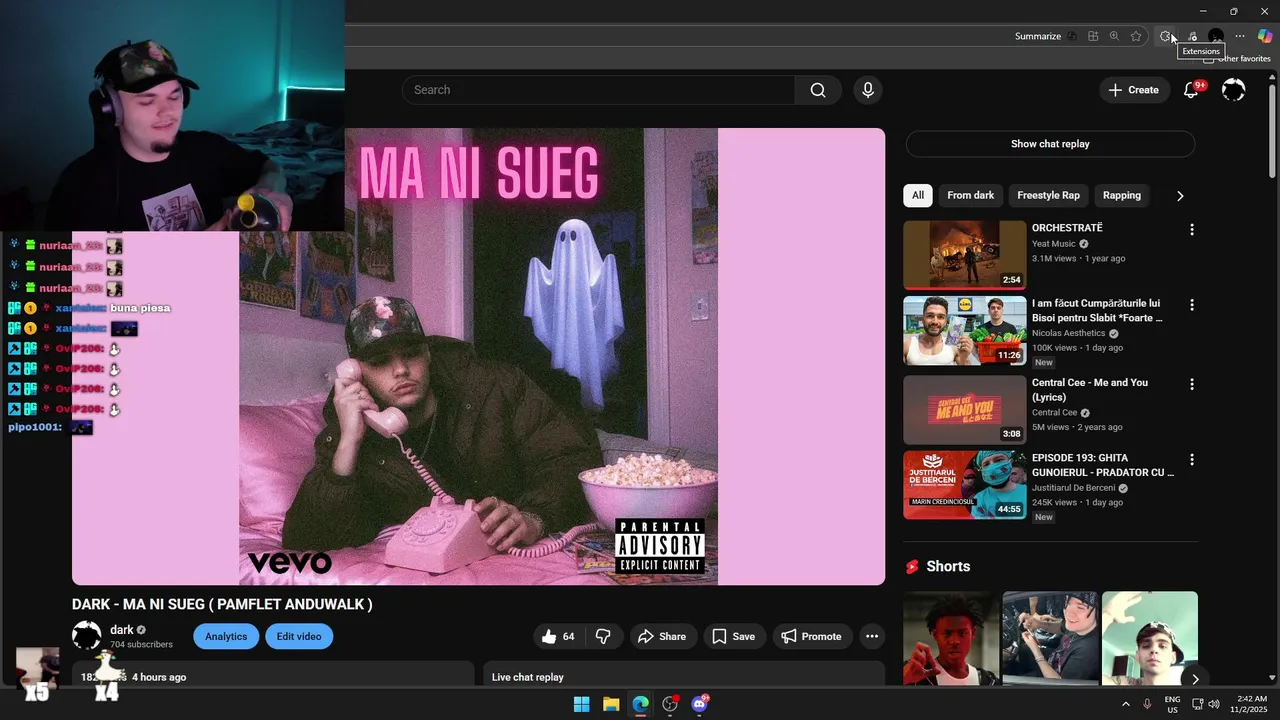Advance Shorts shelf with next arrow
Image resolution: width=1280 pixels, height=720 pixels.
pyautogui.click(x=1194, y=679)
